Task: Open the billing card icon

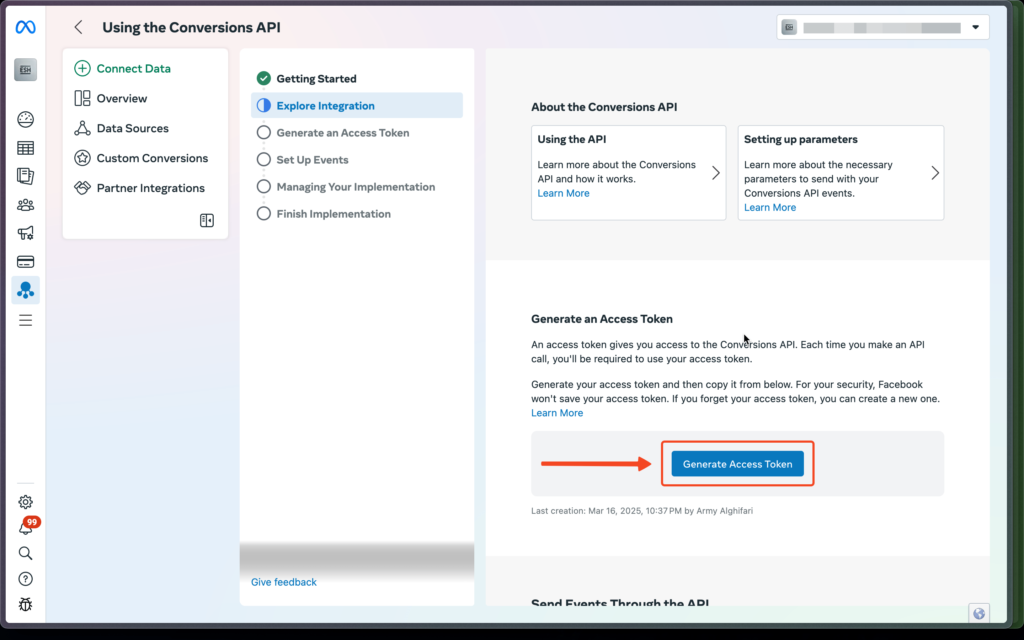Action: pyautogui.click(x=26, y=262)
